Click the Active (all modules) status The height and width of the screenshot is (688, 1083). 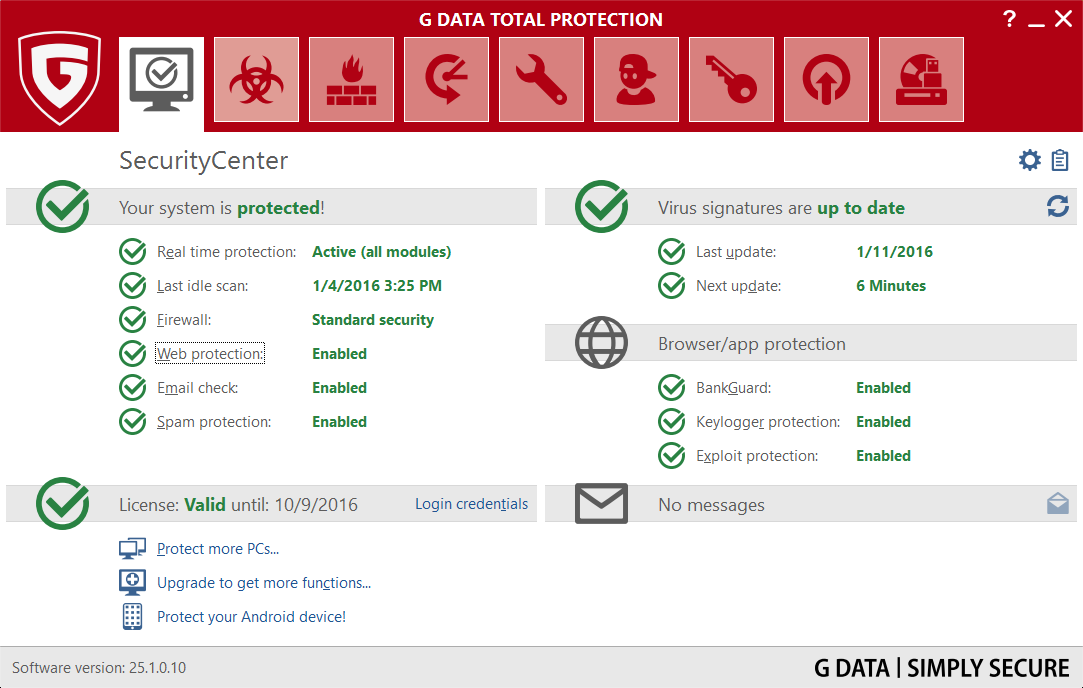381,252
